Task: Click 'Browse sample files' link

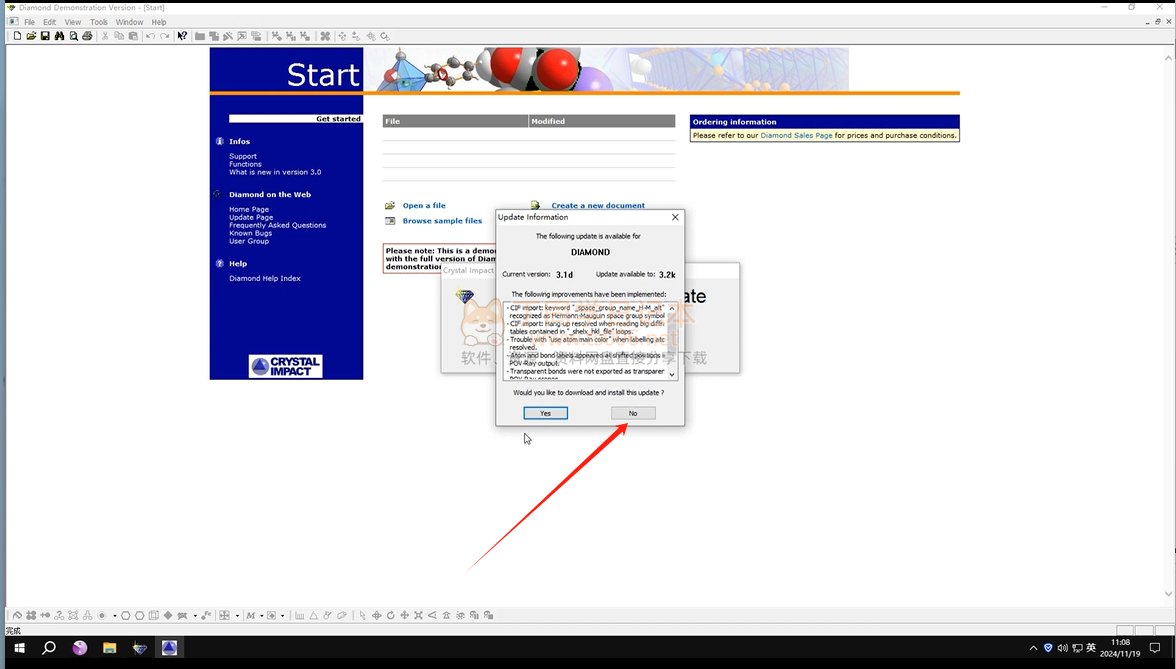Action: pyautogui.click(x=442, y=220)
